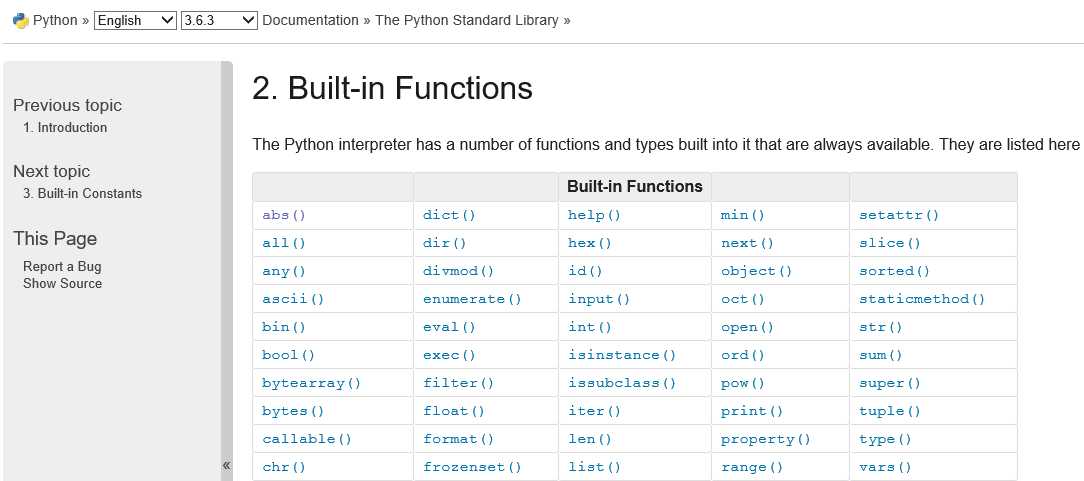Open the help() function link
This screenshot has width=1084, height=481.
tap(595, 215)
